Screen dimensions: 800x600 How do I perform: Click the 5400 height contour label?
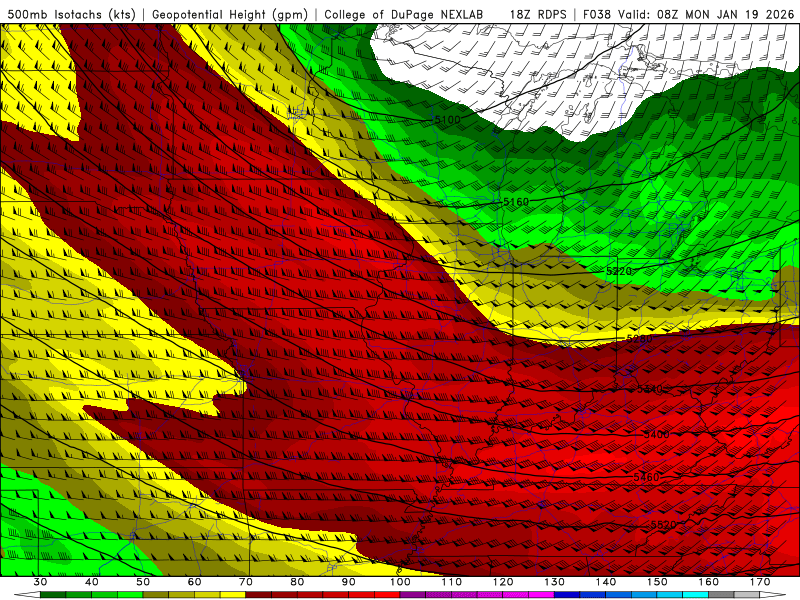[657, 435]
